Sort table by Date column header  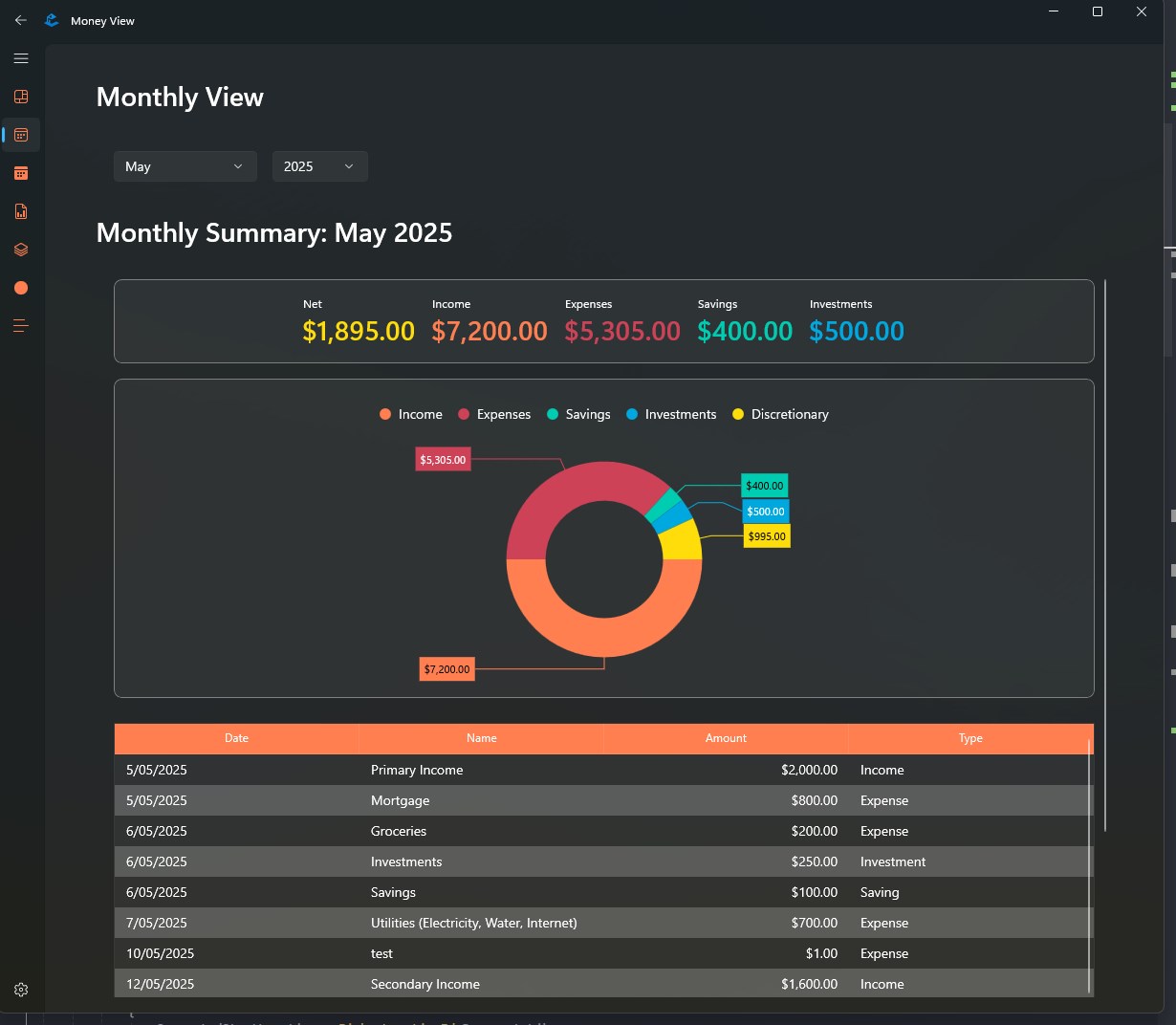(236, 738)
